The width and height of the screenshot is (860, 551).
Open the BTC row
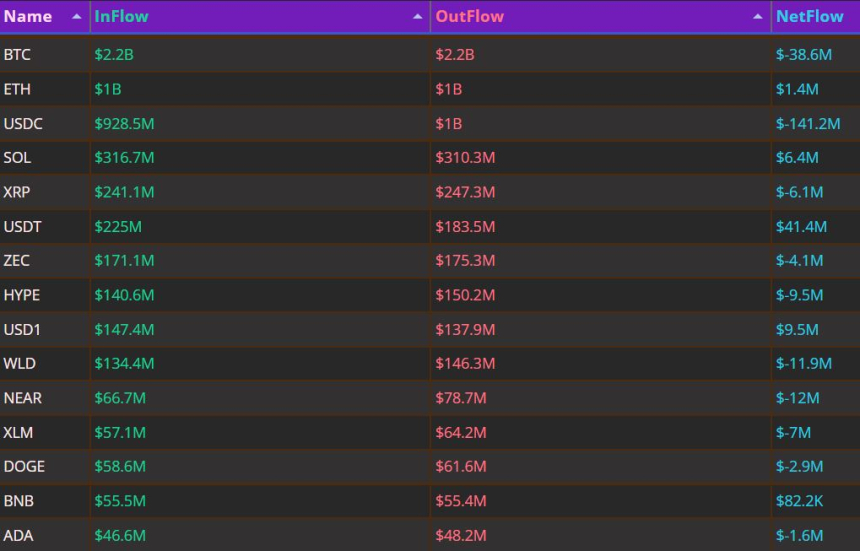pos(430,54)
